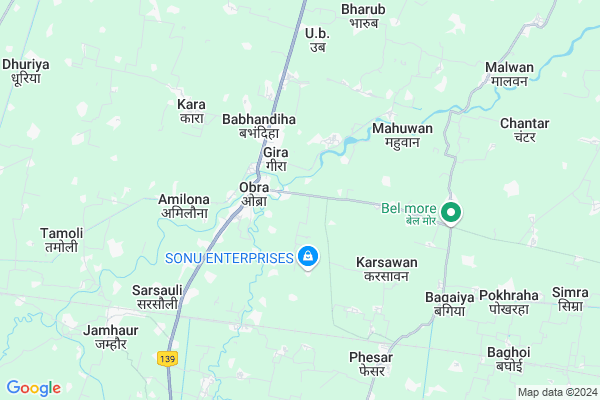Click the Babhandiha village label

pos(259,126)
